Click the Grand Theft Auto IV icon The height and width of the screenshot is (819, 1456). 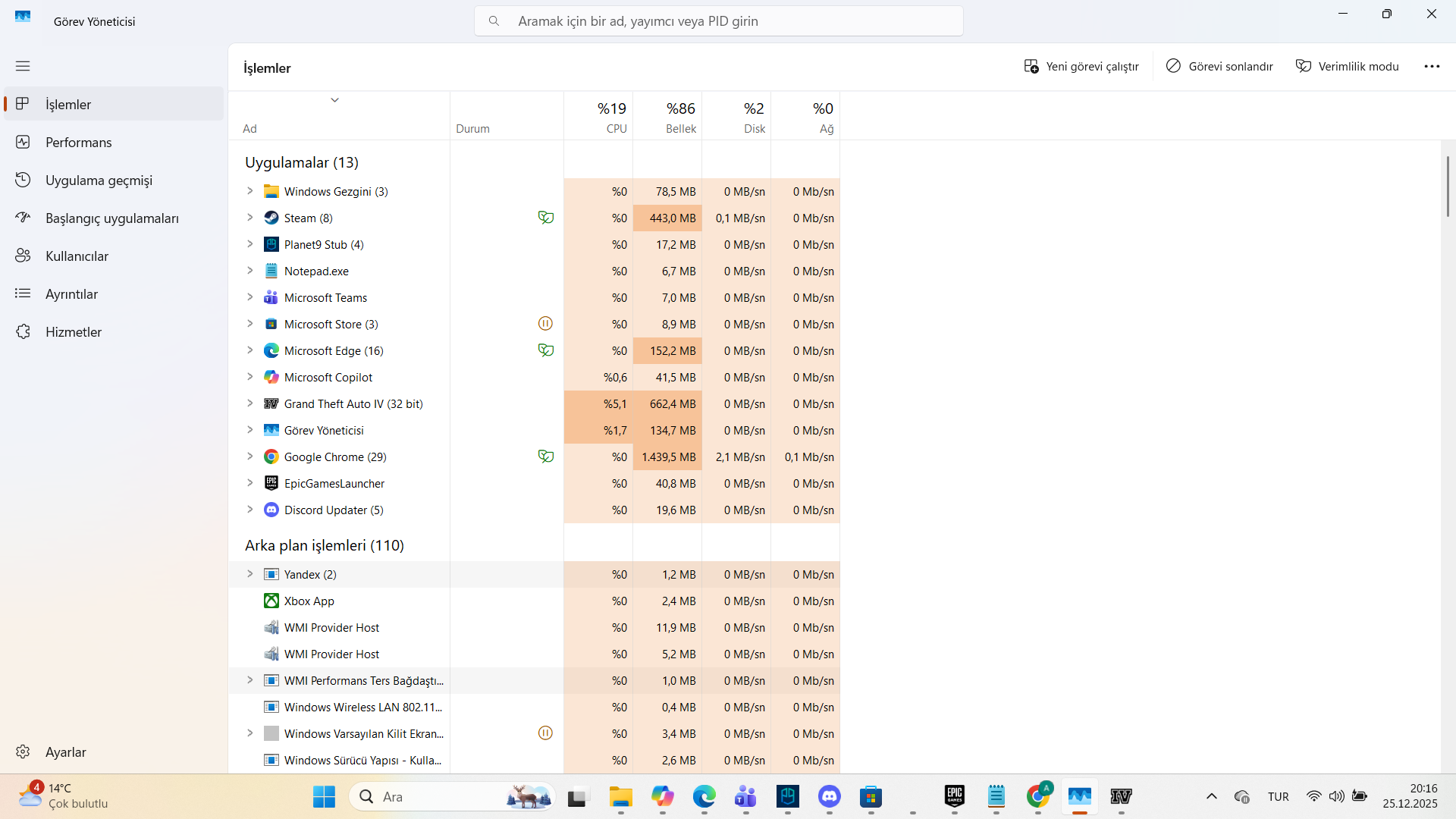(271, 403)
